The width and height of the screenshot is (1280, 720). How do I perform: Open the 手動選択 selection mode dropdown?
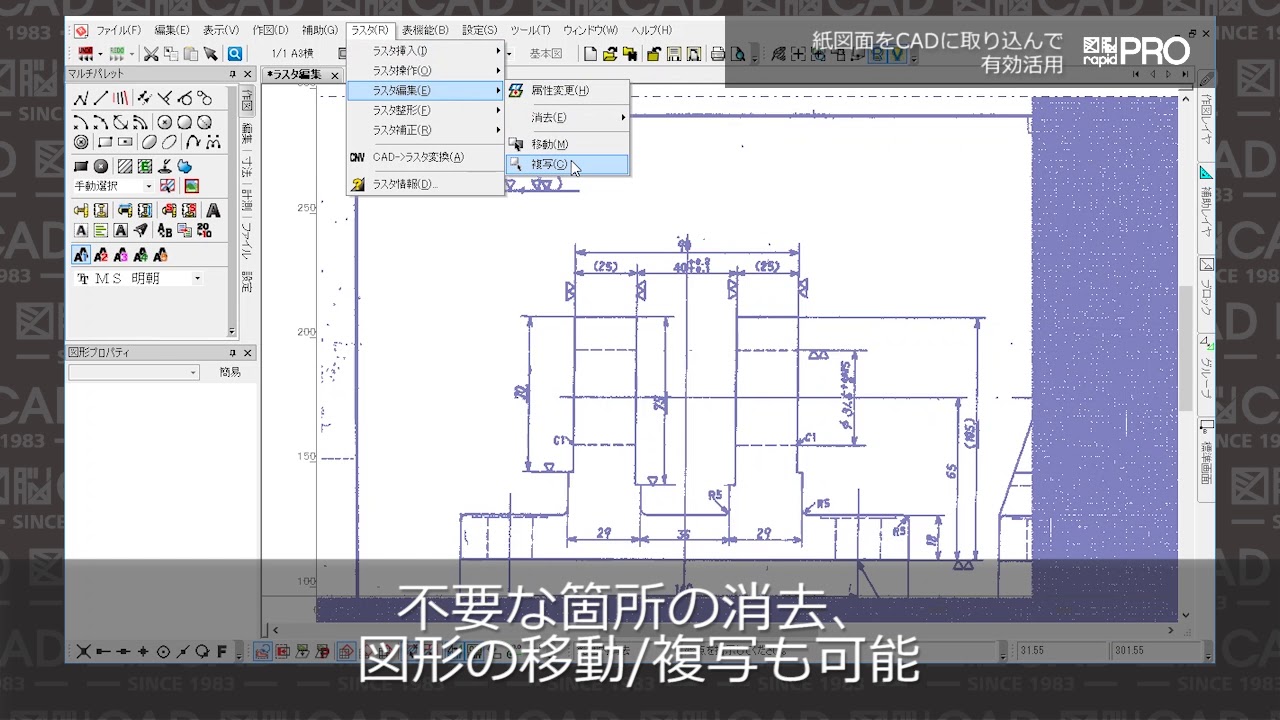point(148,186)
